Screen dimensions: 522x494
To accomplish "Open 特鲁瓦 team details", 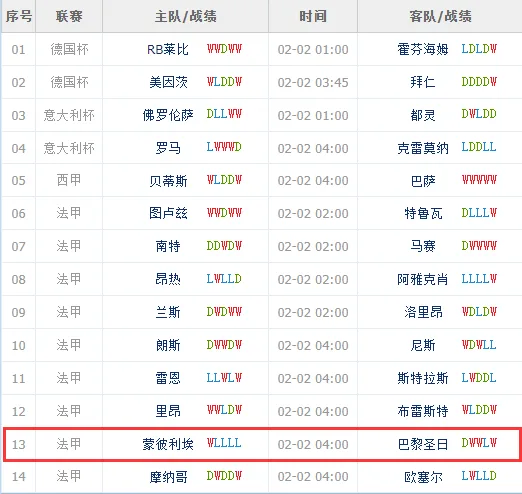I will [x=423, y=213].
